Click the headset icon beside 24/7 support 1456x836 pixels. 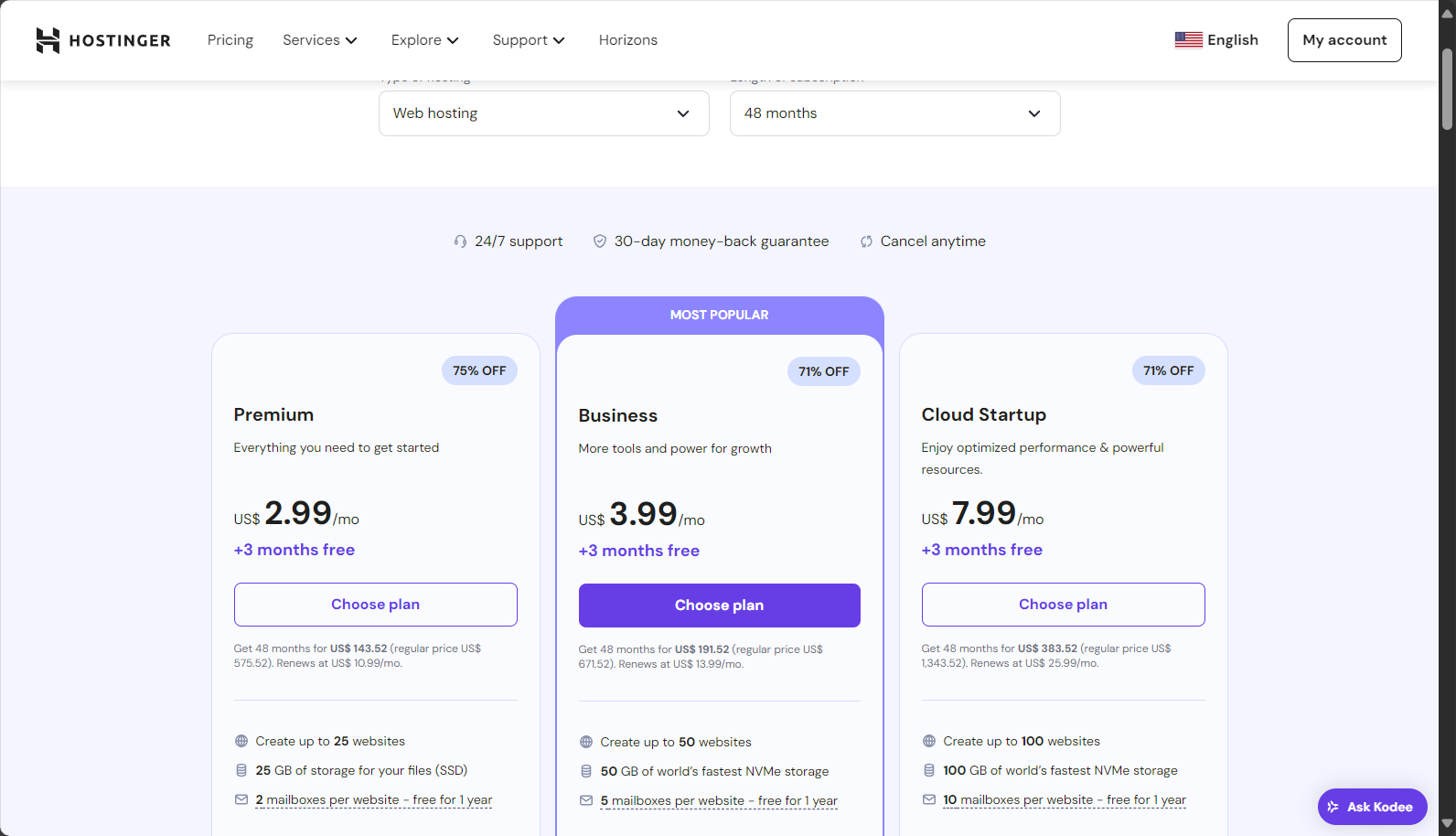[x=460, y=241]
